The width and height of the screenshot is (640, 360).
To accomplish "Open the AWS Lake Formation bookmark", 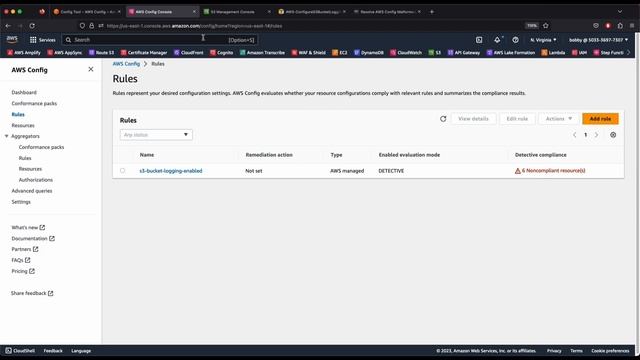I will (511, 52).
